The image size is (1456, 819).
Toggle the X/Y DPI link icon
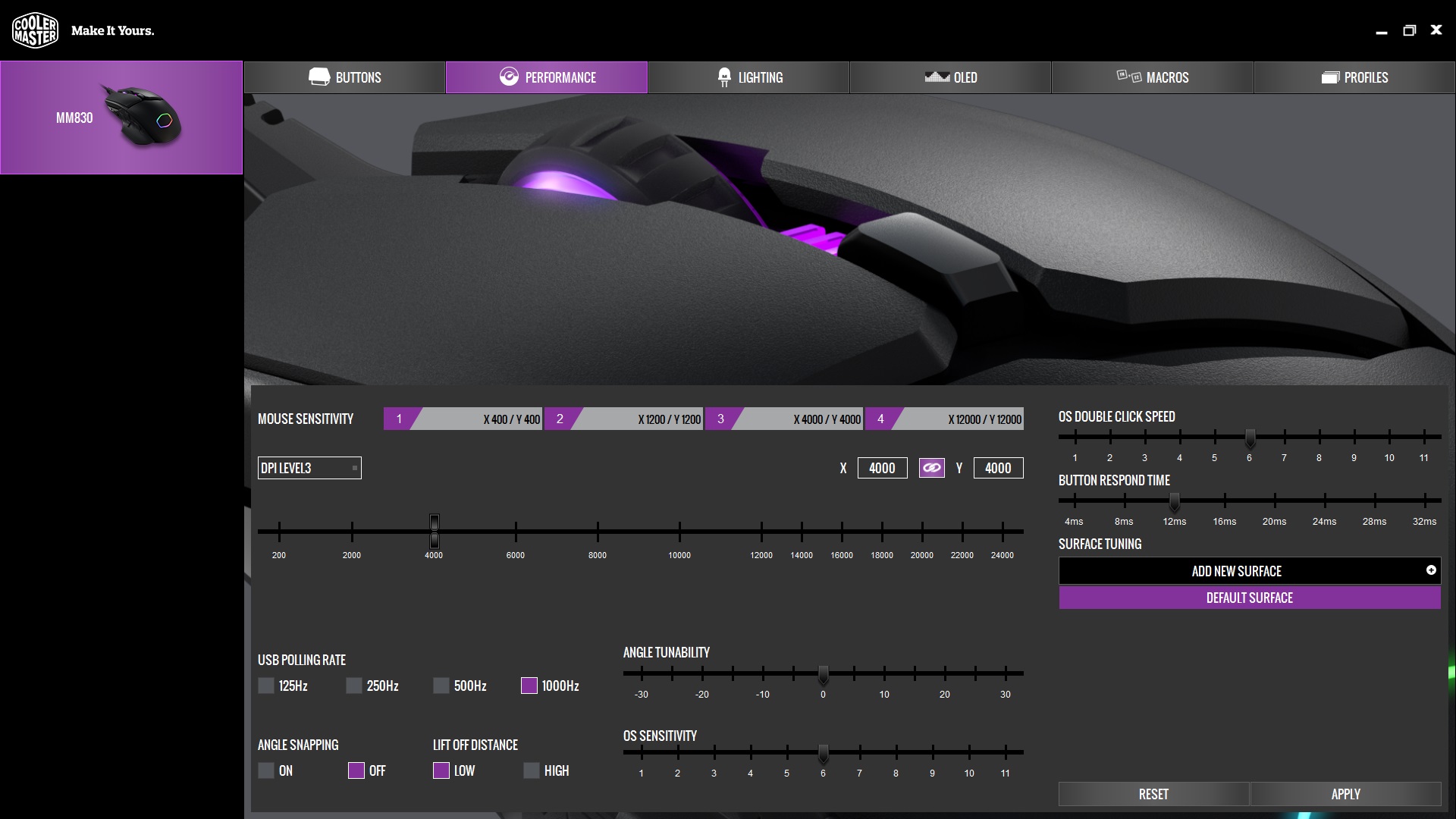tap(932, 468)
